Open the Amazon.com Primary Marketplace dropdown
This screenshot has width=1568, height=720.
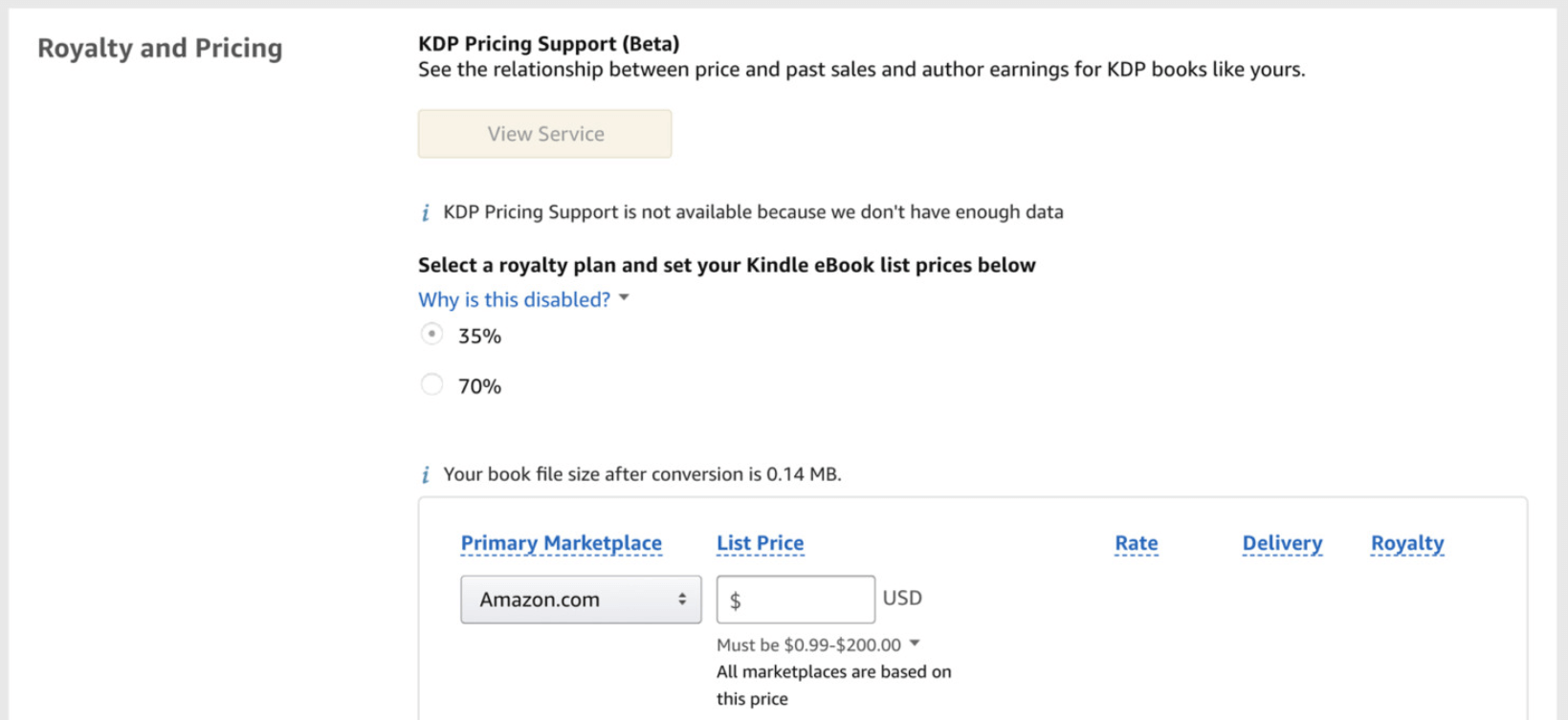pyautogui.click(x=579, y=599)
